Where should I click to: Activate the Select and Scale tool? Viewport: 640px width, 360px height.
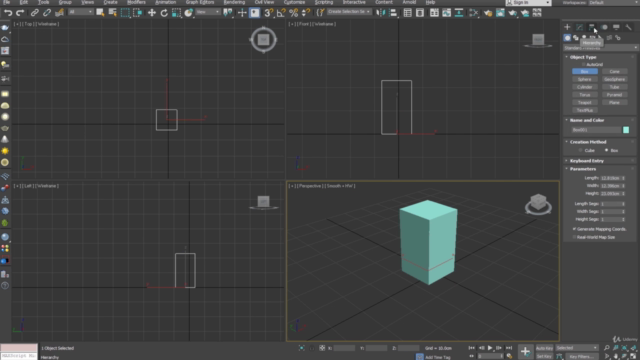(x=176, y=13)
